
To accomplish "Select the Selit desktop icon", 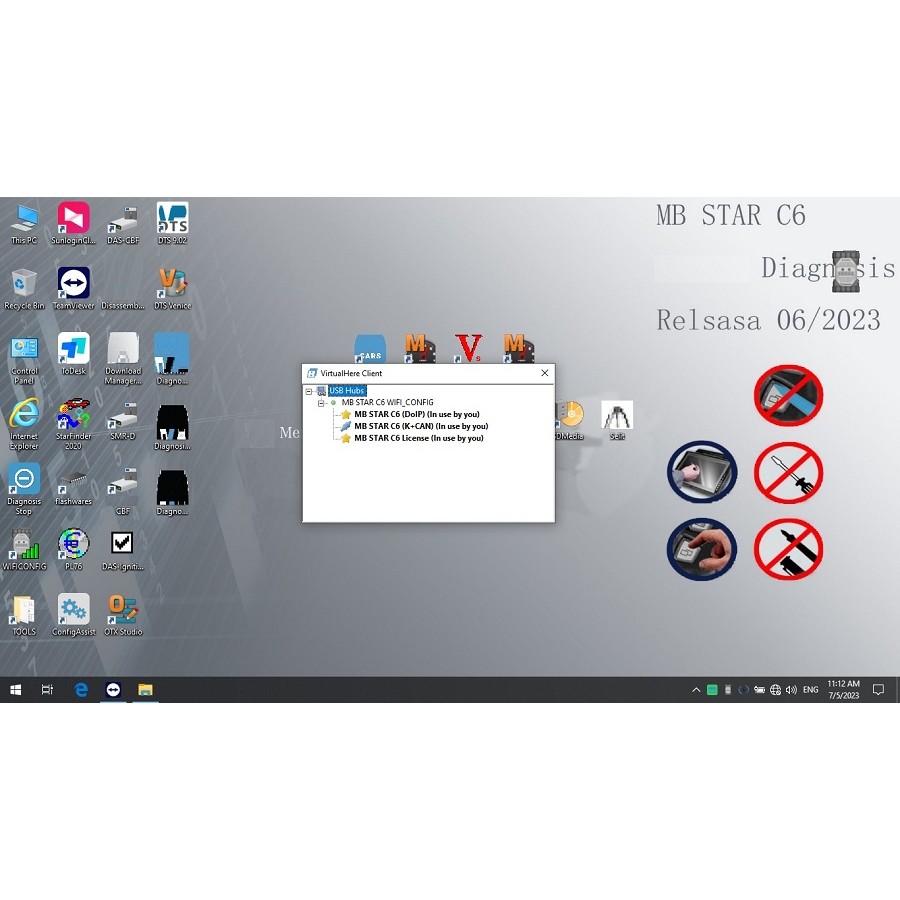I will pyautogui.click(x=617, y=420).
